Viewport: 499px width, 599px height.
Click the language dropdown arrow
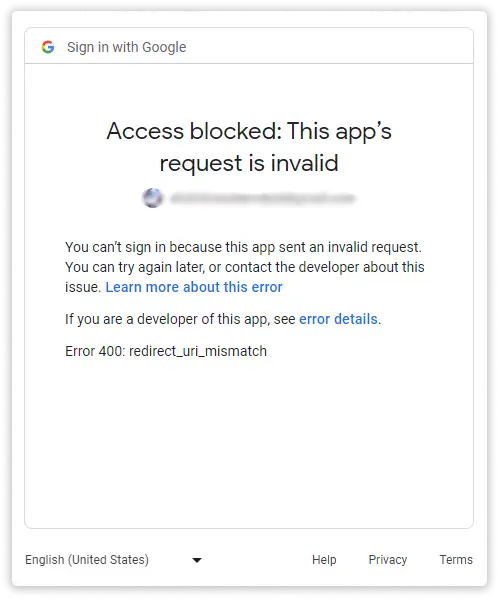pyautogui.click(x=197, y=560)
